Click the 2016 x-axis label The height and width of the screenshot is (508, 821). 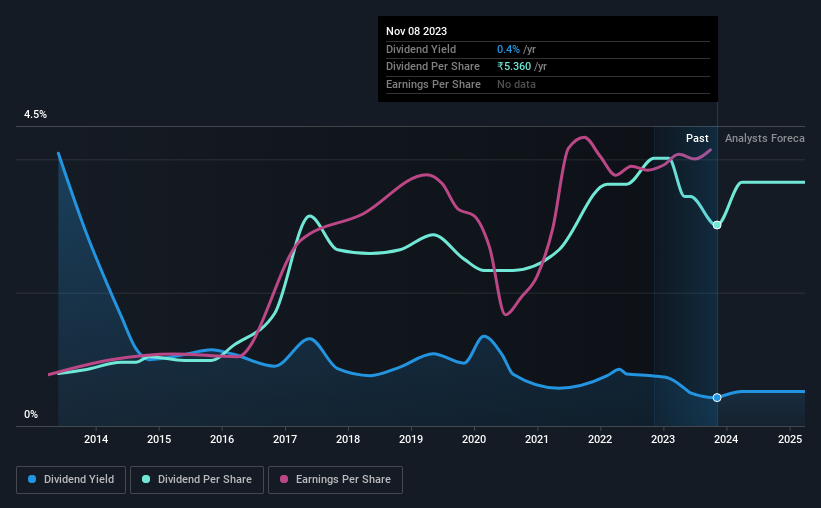pyautogui.click(x=222, y=439)
